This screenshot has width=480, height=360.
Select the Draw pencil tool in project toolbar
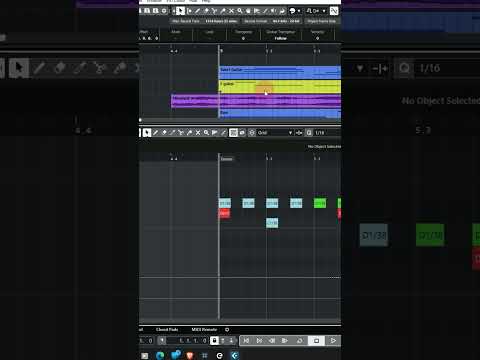(197, 11)
